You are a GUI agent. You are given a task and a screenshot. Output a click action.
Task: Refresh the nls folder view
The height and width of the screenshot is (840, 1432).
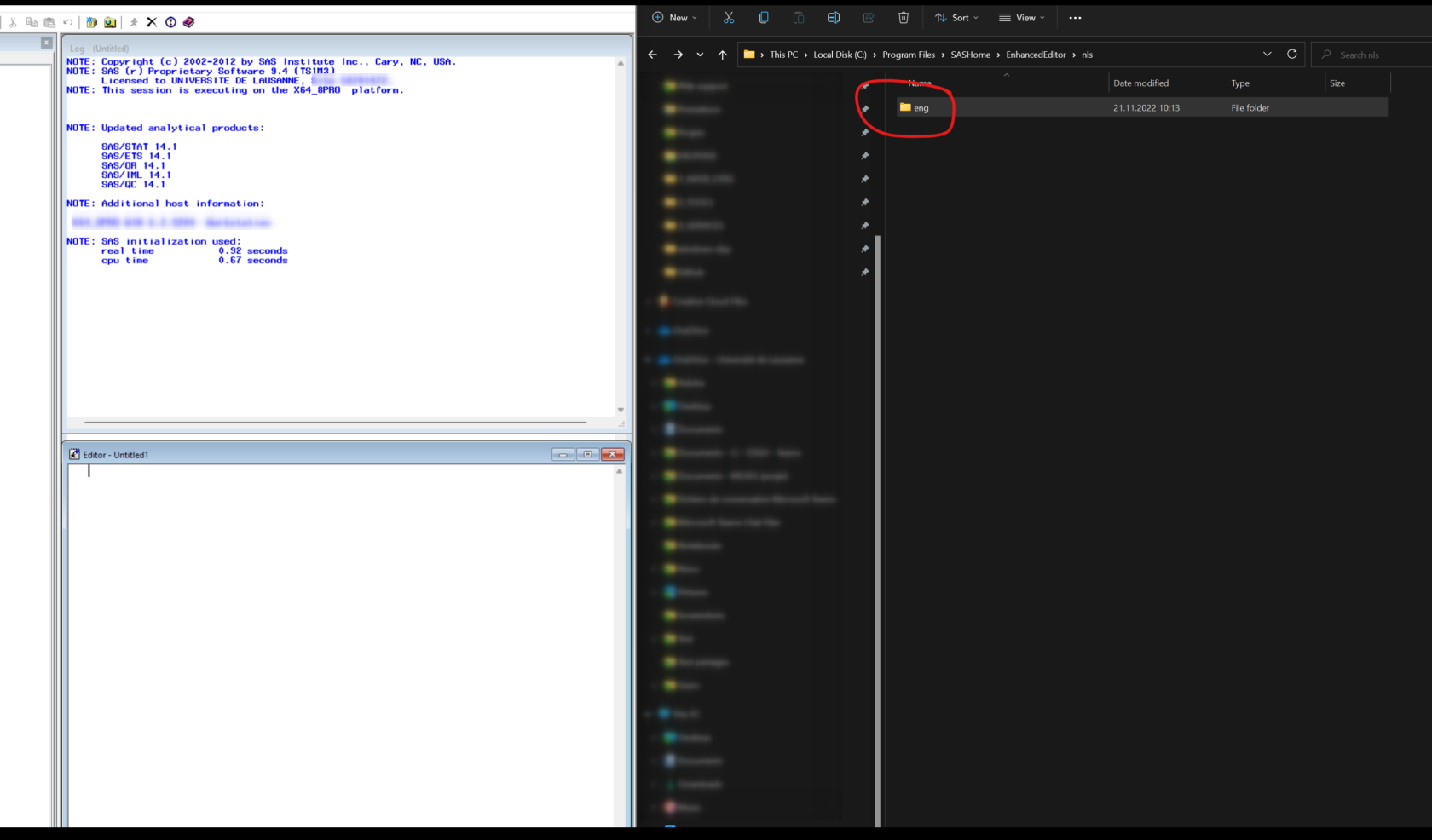(1291, 55)
